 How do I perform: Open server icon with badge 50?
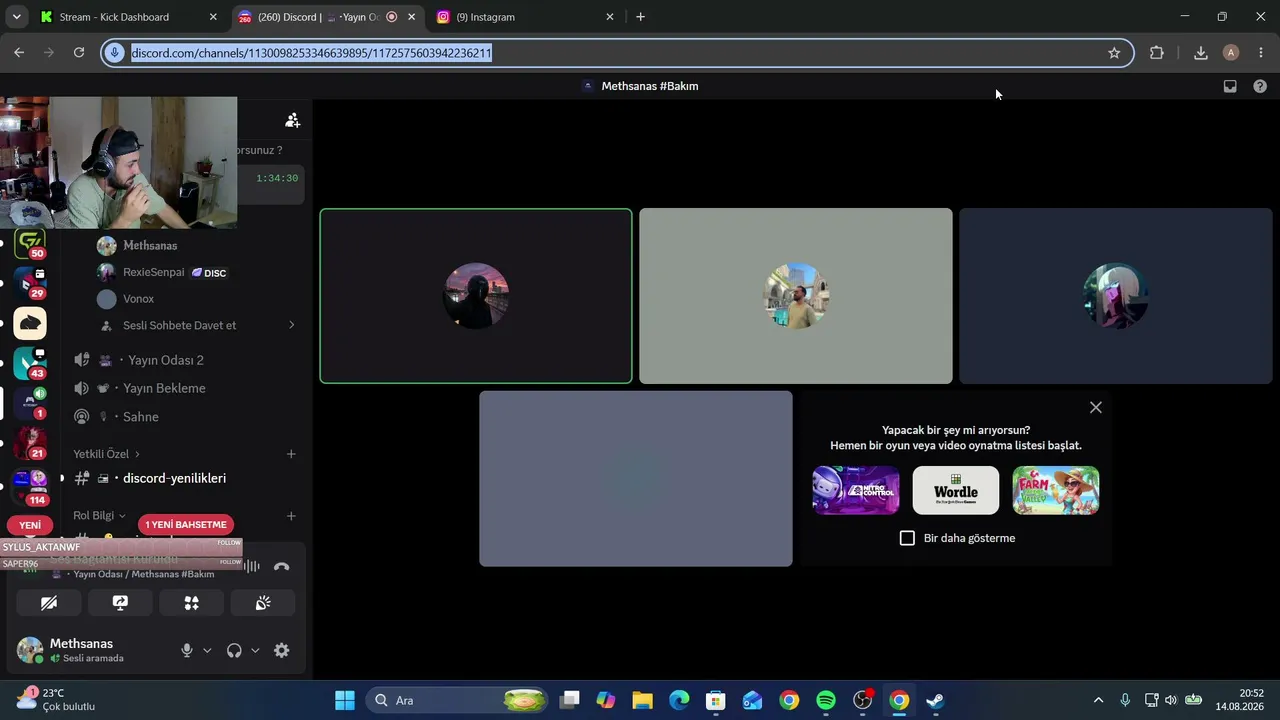[x=30, y=244]
